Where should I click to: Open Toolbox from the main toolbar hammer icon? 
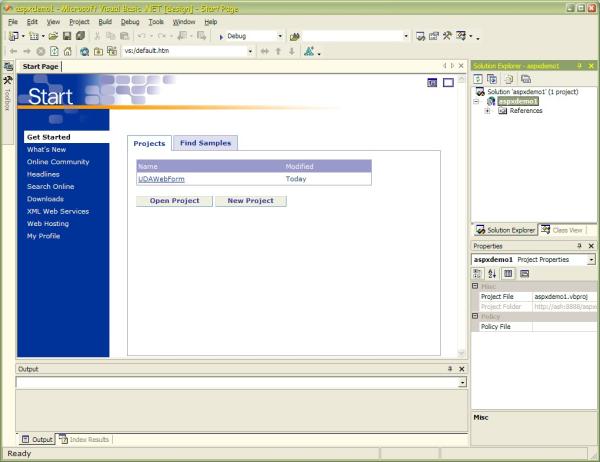pyautogui.click(x=447, y=36)
